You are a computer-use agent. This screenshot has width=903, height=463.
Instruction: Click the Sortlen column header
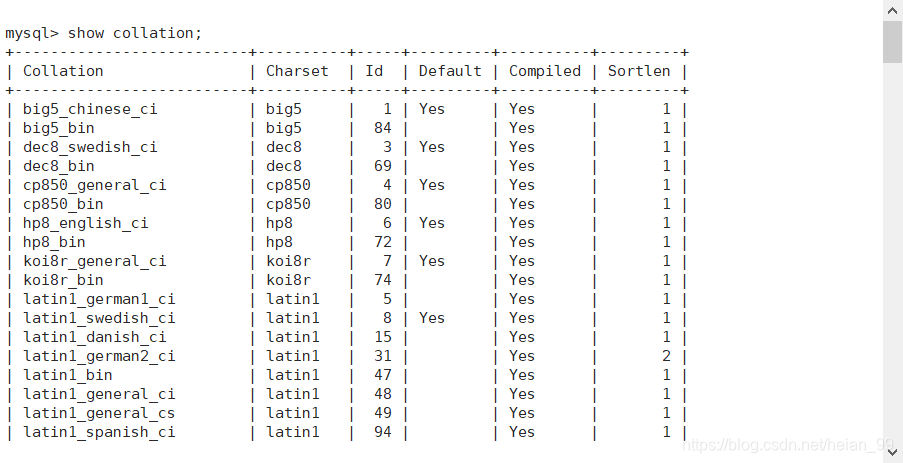coord(639,71)
